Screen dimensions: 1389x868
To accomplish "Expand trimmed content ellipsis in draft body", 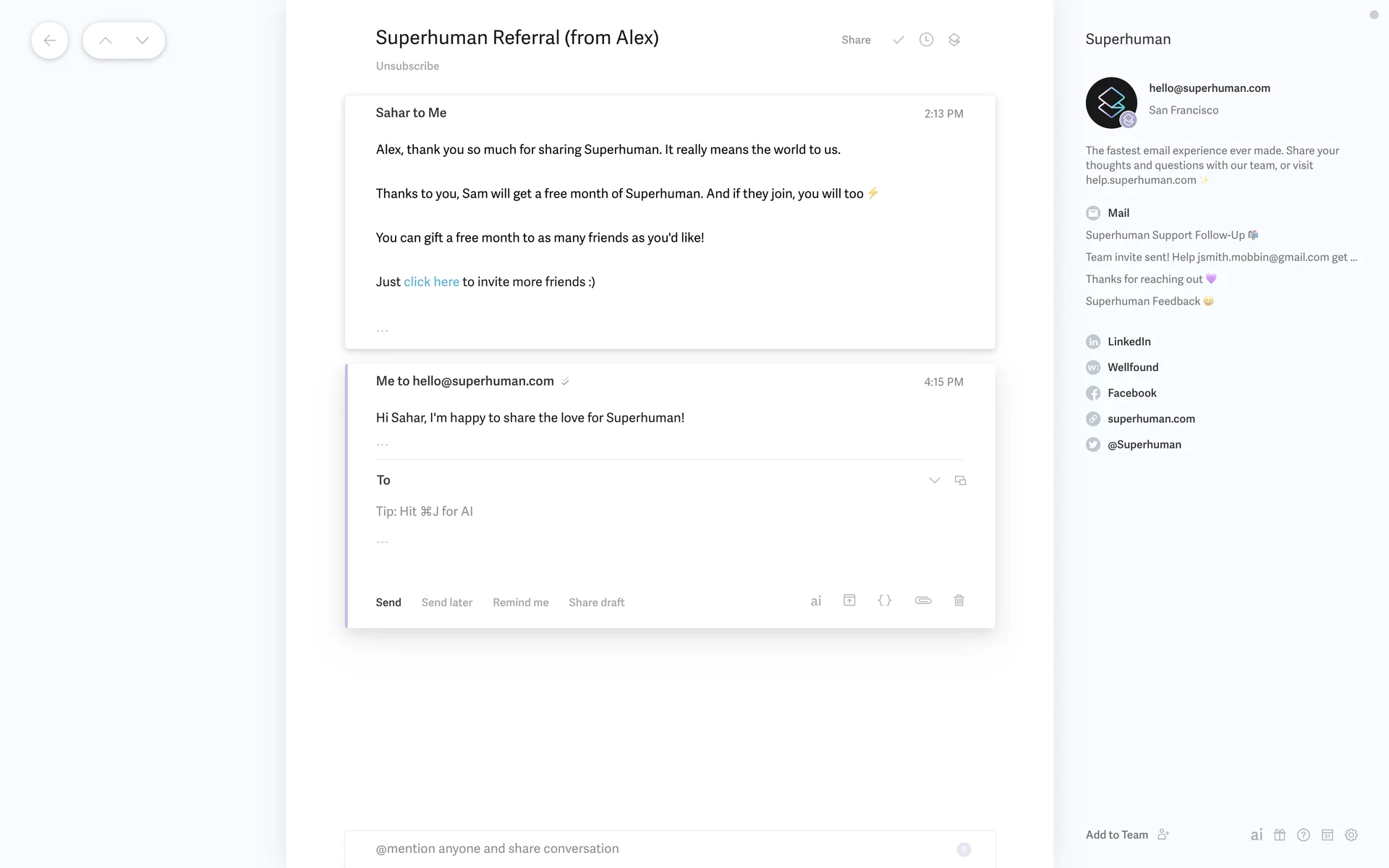I will pos(382,541).
